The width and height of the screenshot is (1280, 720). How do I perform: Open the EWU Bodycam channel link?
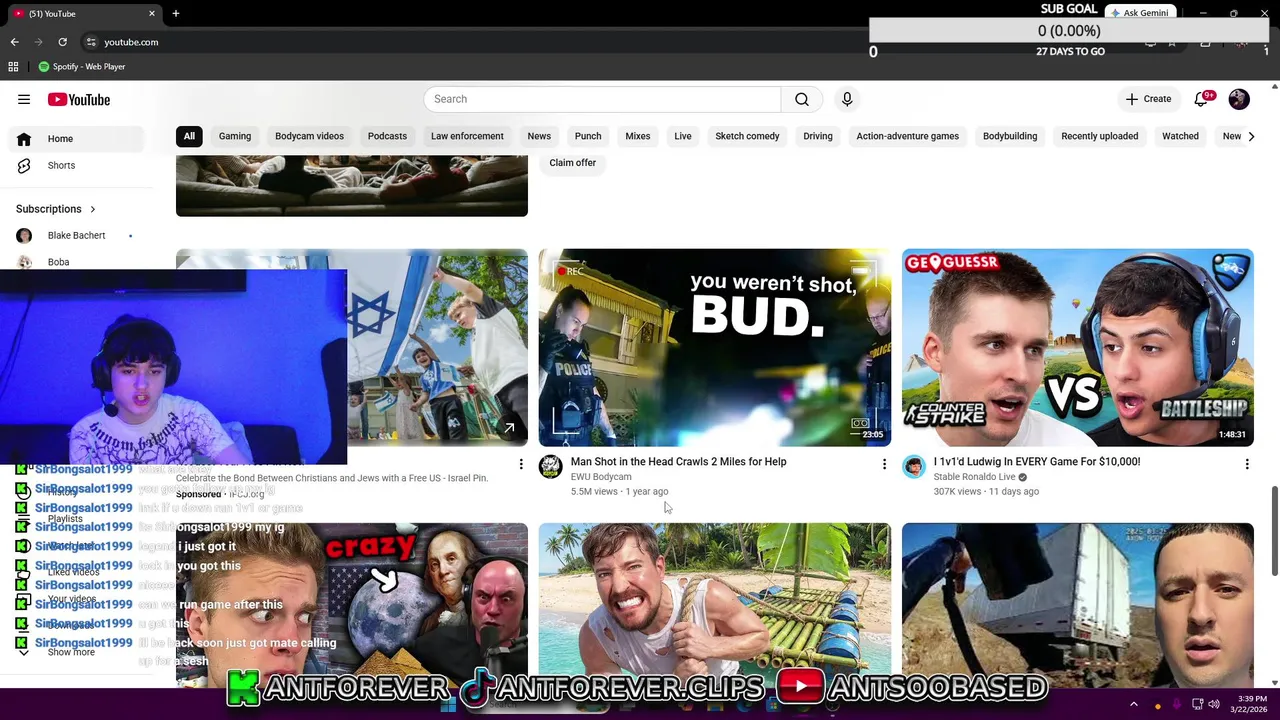[x=601, y=477]
